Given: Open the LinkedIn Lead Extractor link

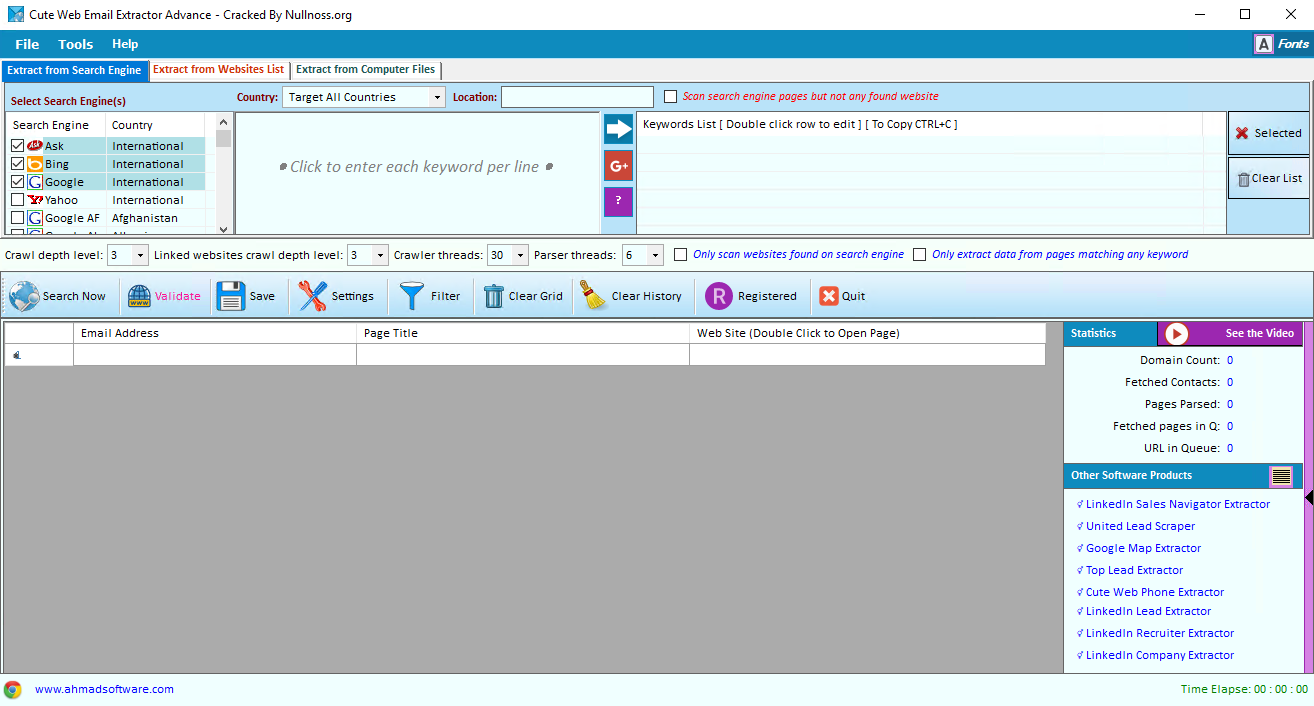Looking at the screenshot, I should tap(1148, 612).
